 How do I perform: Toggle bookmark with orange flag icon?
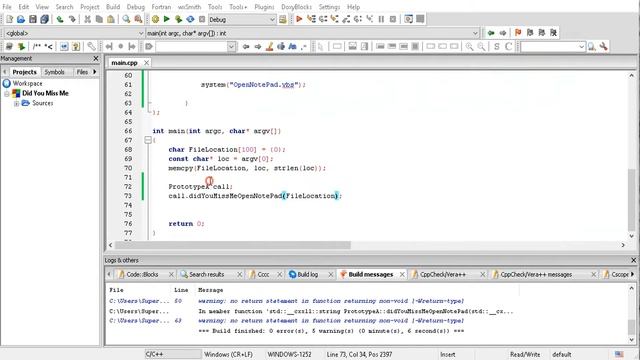click(518, 33)
